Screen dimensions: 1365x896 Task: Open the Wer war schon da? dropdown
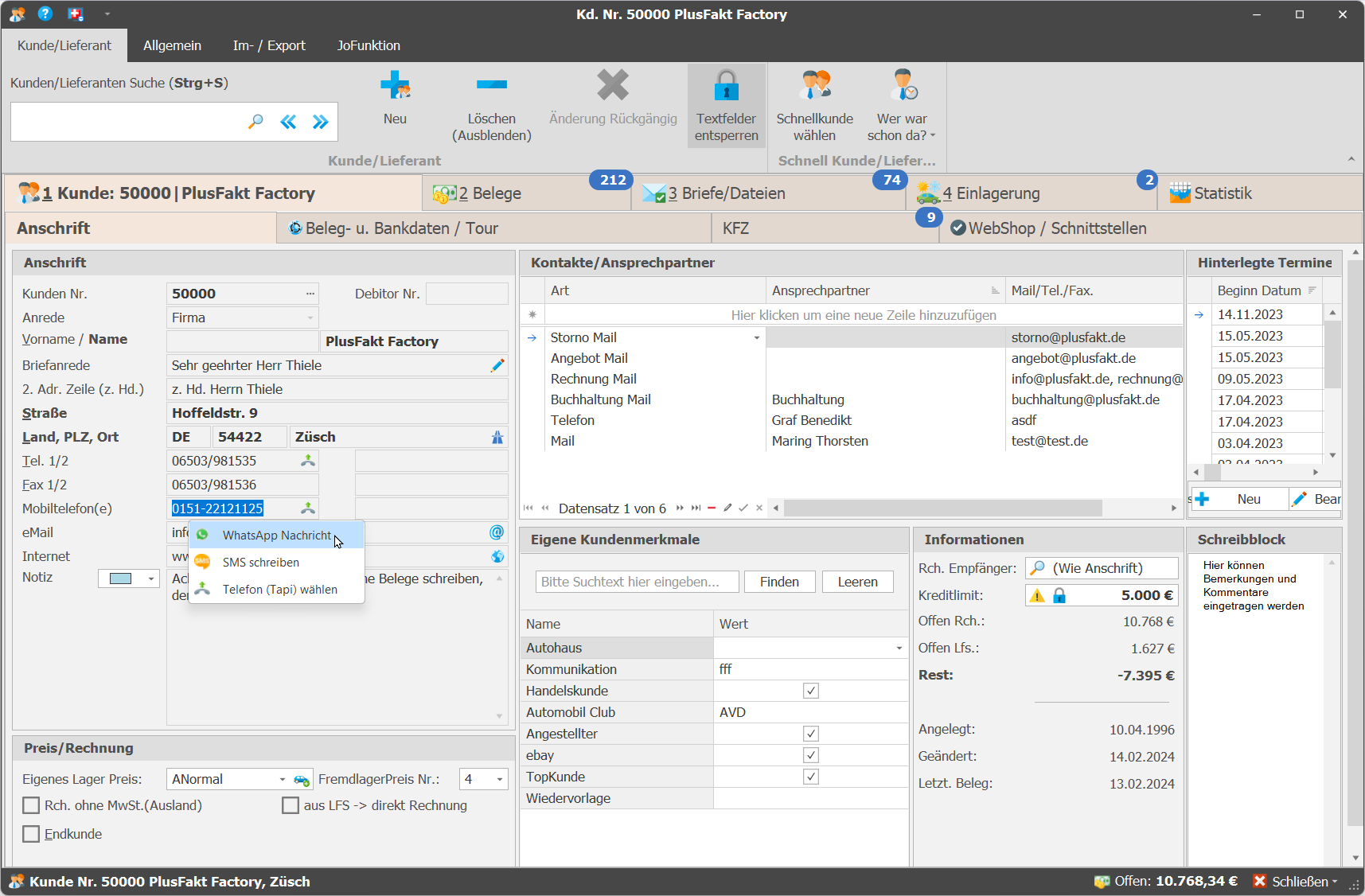pos(902,105)
